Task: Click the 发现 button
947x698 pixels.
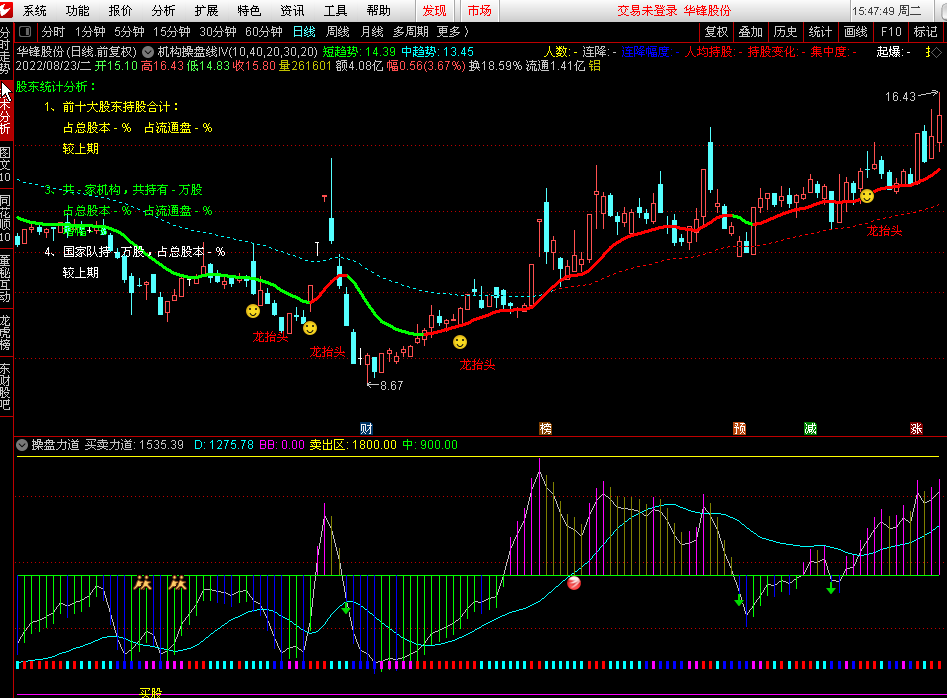Action: click(434, 11)
